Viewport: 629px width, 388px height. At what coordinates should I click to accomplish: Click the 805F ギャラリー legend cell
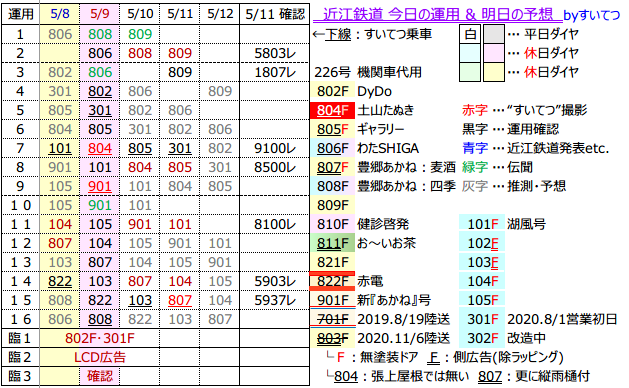(332, 129)
